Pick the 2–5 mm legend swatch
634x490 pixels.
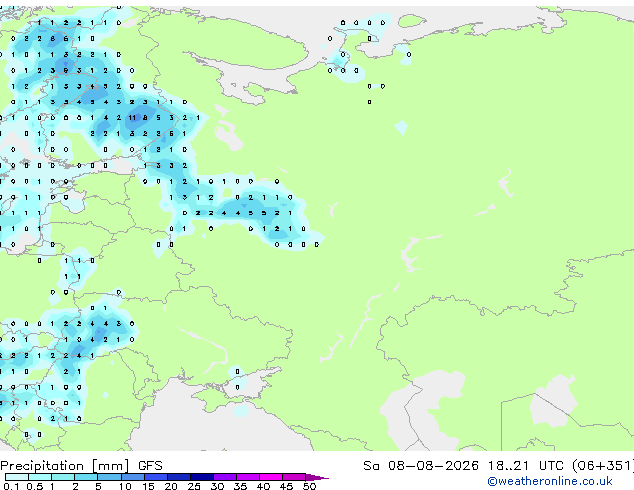point(86,477)
